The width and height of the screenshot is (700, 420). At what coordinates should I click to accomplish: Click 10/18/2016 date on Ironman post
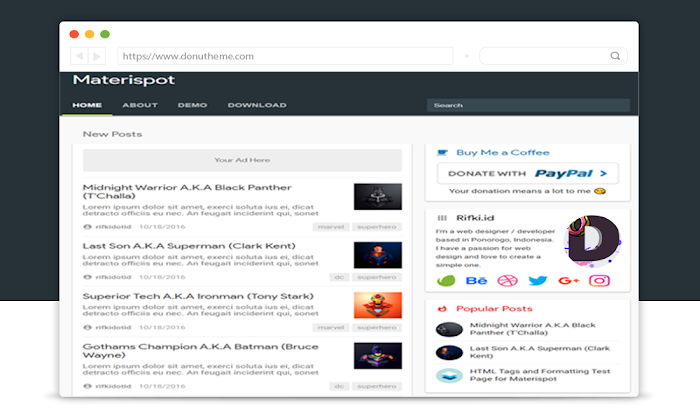point(162,328)
